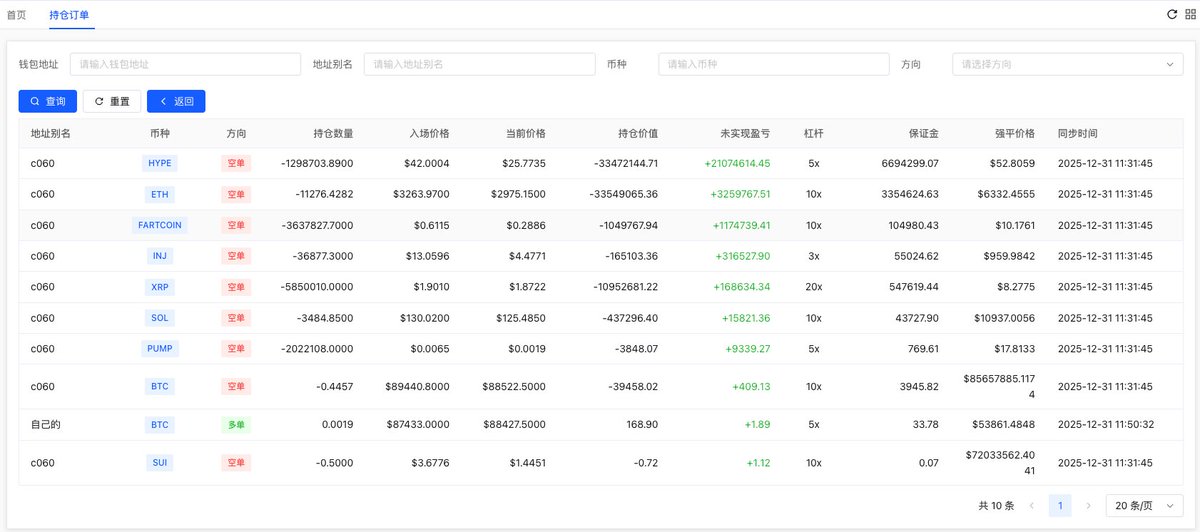The image size is (1200, 532).
Task: Click the -33549065.36 position value cell
Action: point(626,194)
